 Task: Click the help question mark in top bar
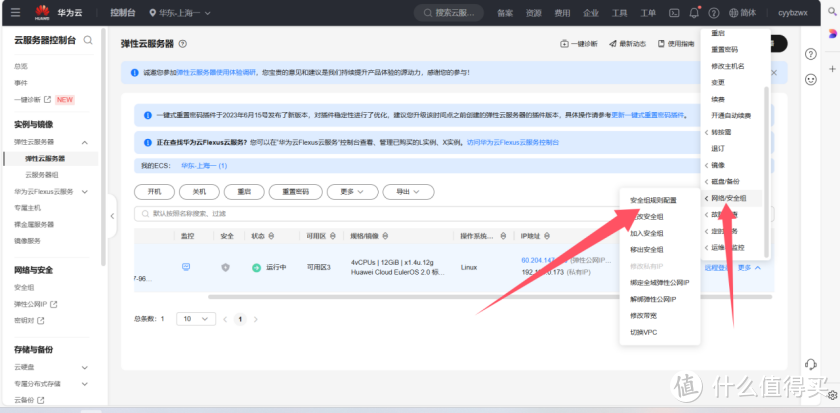point(713,13)
